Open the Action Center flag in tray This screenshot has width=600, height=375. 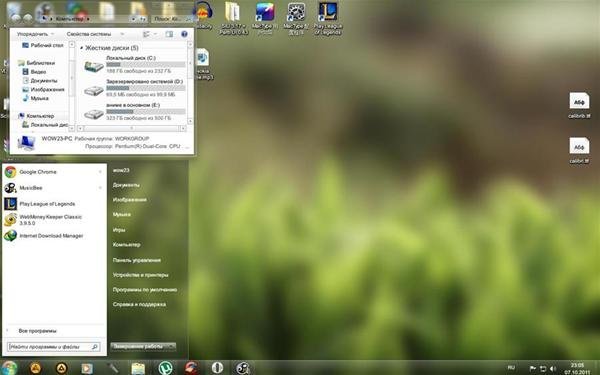click(x=533, y=368)
